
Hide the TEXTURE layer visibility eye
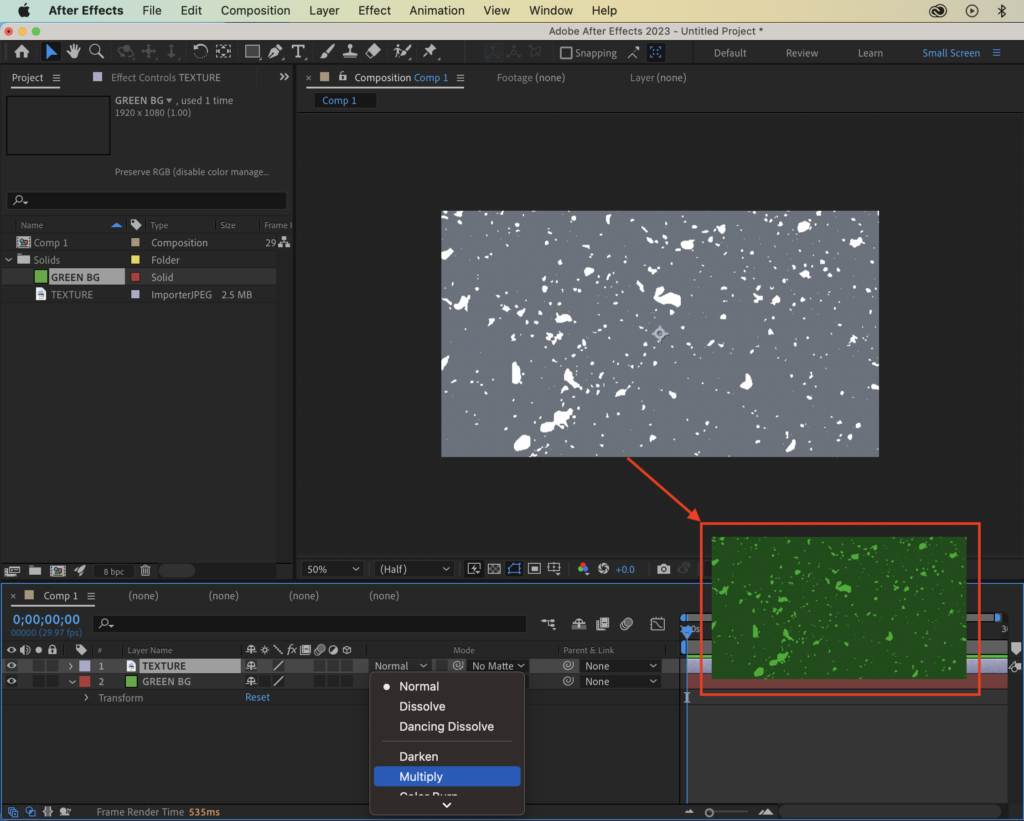(10, 665)
